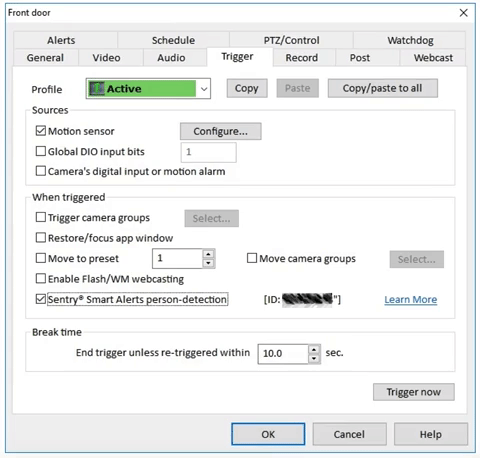Check the Move to preset option
The image size is (480, 458).
[41, 258]
